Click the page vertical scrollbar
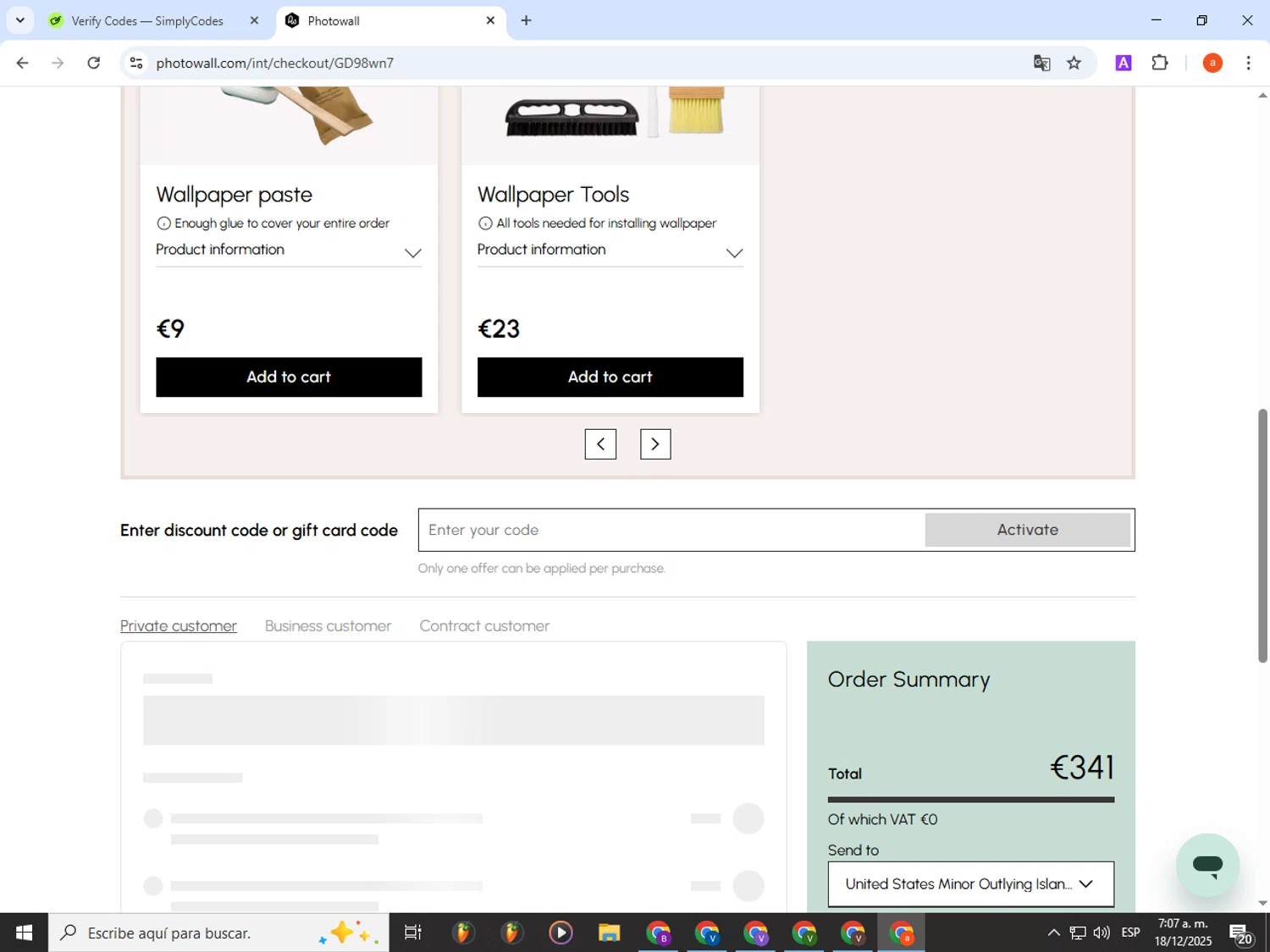This screenshot has width=1270, height=952. pos(1262,535)
